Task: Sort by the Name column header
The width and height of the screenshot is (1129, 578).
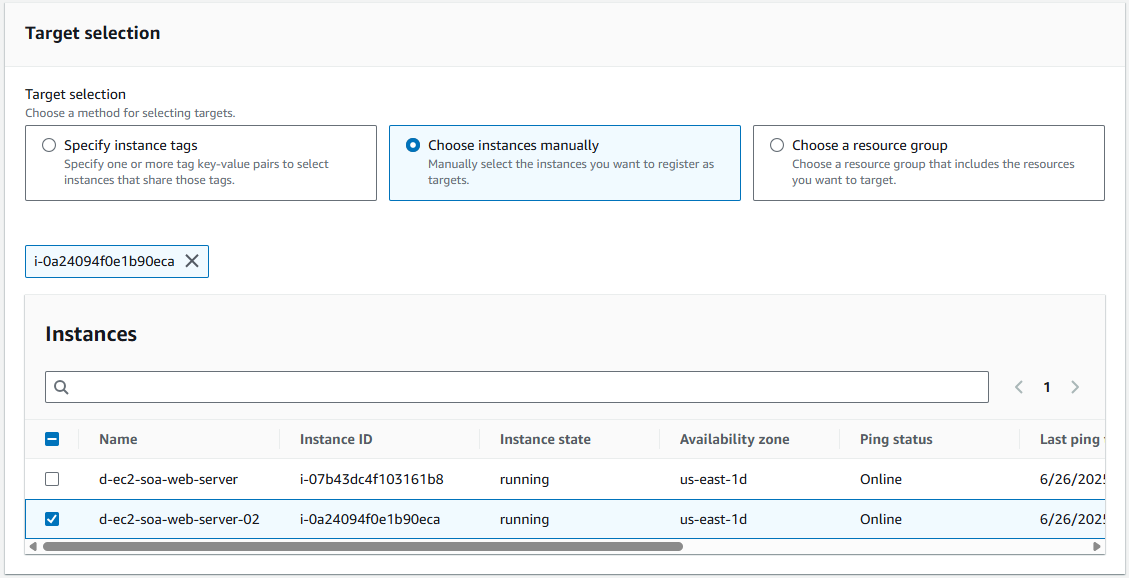Action: coord(118,439)
